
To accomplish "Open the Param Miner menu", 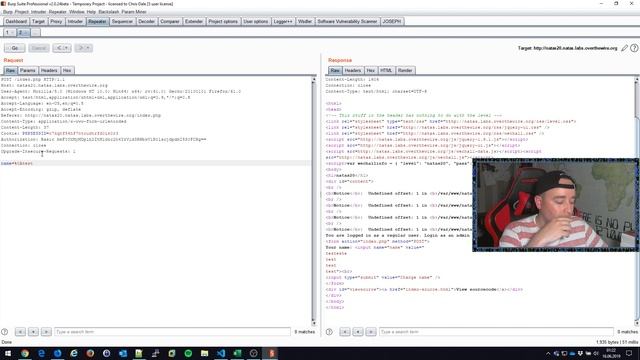I will (x=134, y=12).
